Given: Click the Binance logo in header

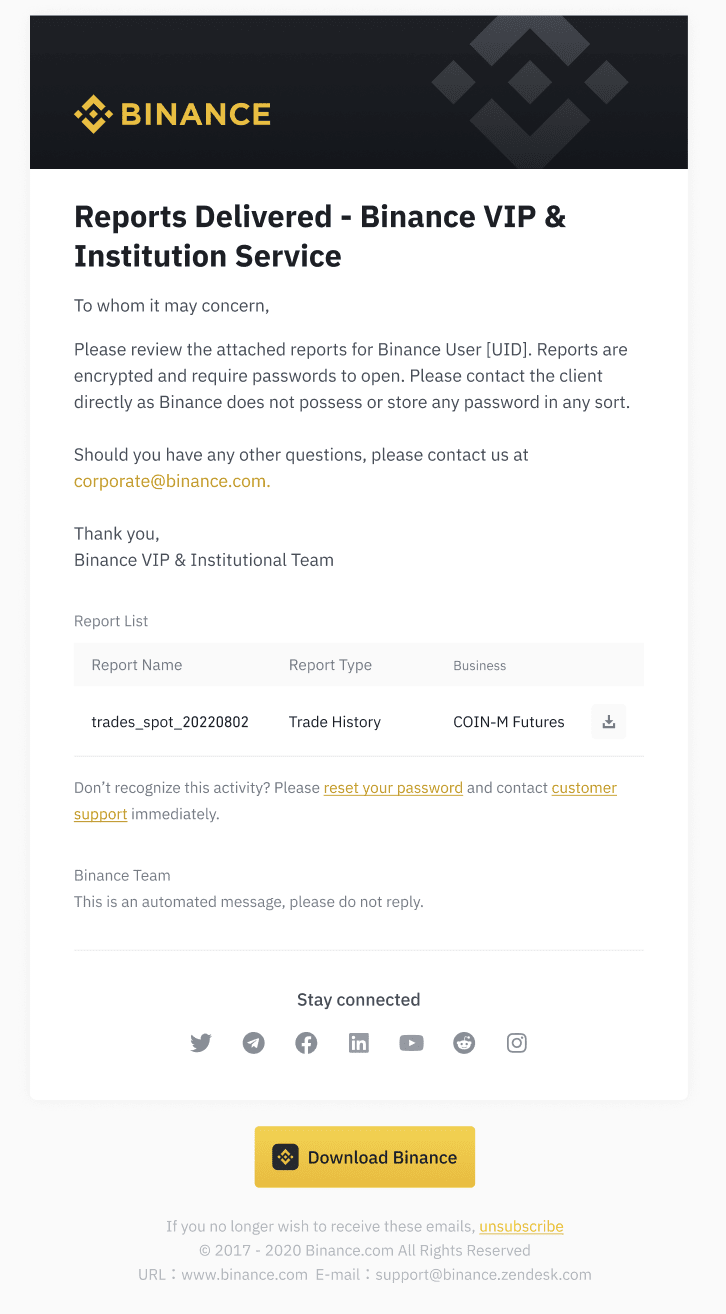Looking at the screenshot, I should 172,114.
